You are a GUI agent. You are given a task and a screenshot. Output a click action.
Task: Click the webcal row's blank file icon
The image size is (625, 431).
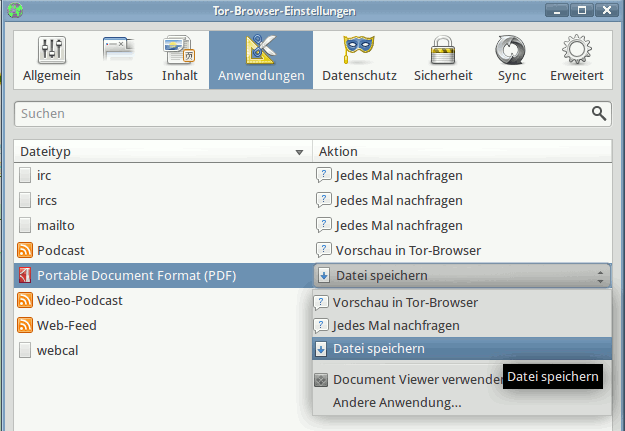(25, 350)
